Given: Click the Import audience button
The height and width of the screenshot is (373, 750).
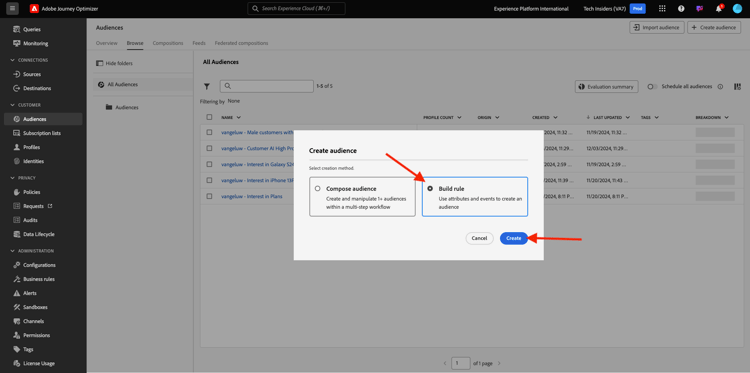Looking at the screenshot, I should tap(657, 27).
